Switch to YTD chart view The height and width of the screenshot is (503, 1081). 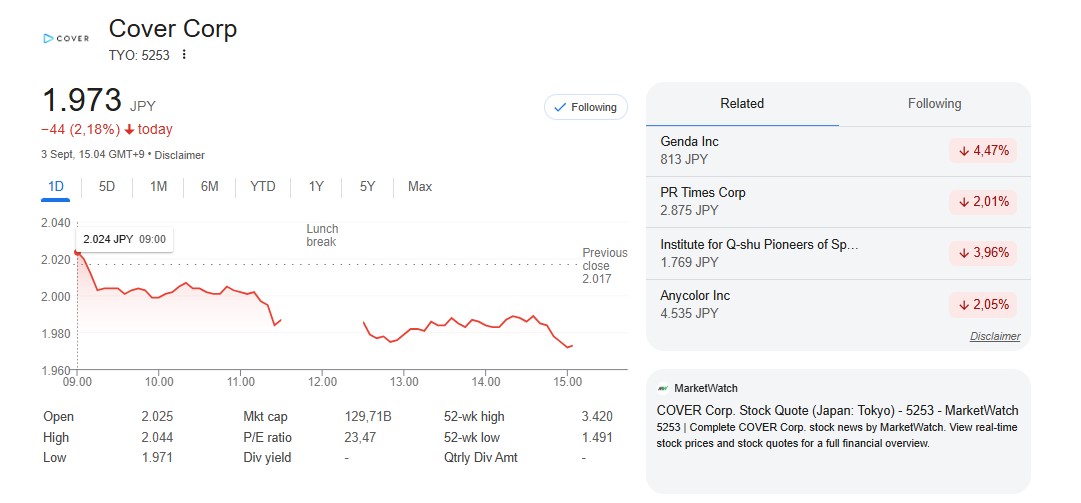(263, 186)
